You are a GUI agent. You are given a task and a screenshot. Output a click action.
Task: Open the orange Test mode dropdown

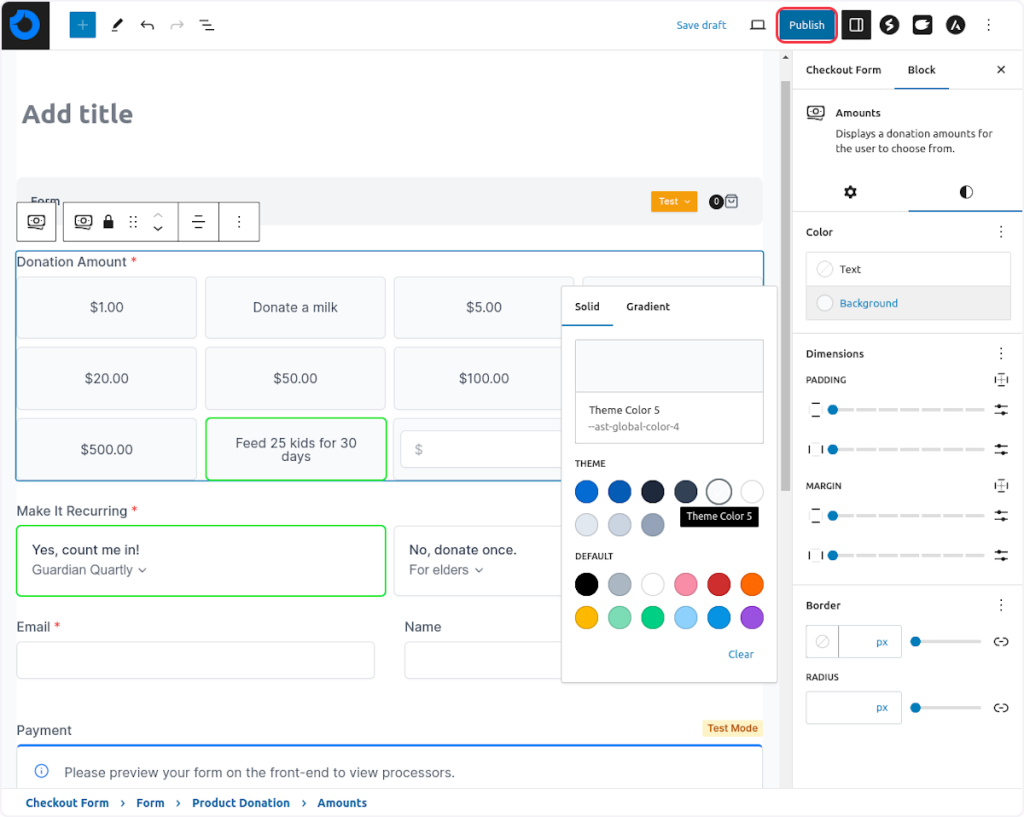click(x=673, y=201)
